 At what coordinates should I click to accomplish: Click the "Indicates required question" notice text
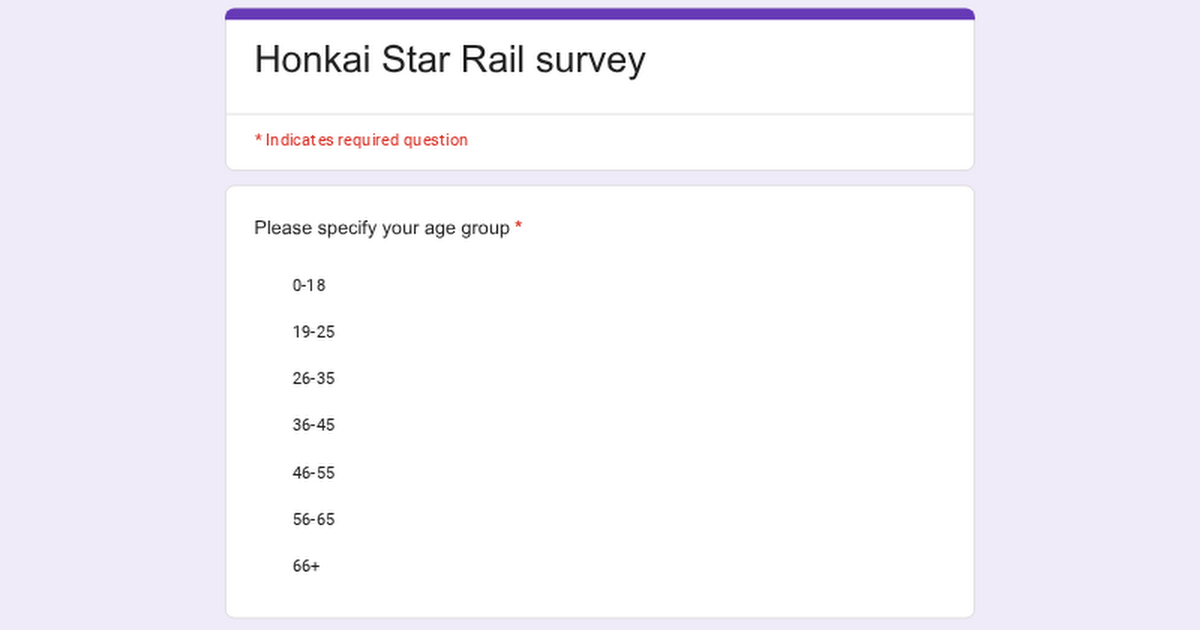(366, 140)
